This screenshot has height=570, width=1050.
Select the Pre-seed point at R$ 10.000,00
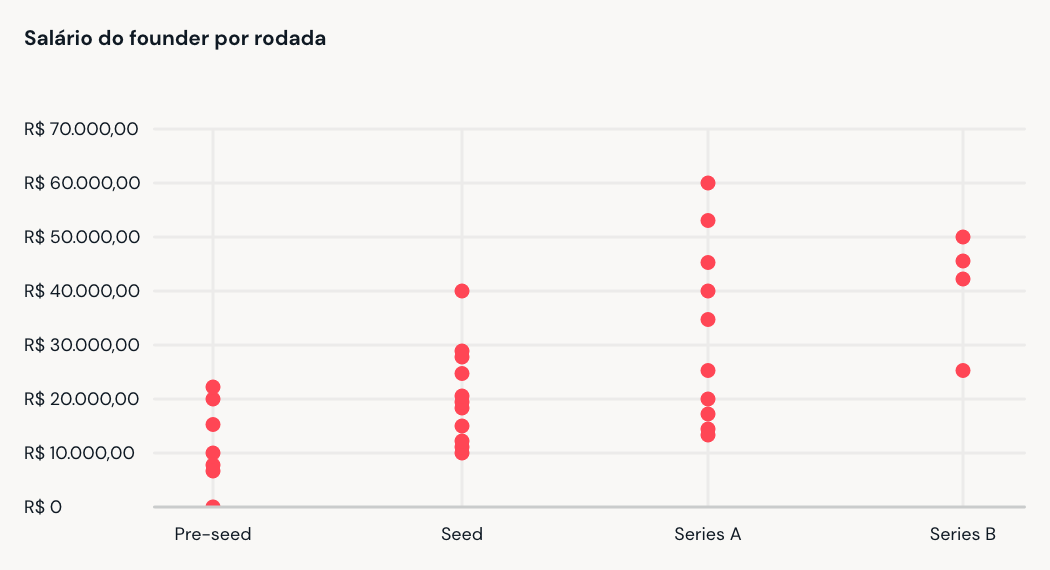tap(213, 453)
